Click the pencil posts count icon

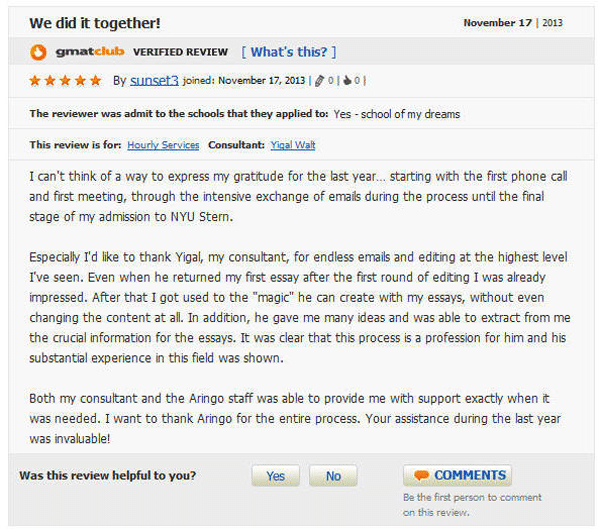pos(319,81)
